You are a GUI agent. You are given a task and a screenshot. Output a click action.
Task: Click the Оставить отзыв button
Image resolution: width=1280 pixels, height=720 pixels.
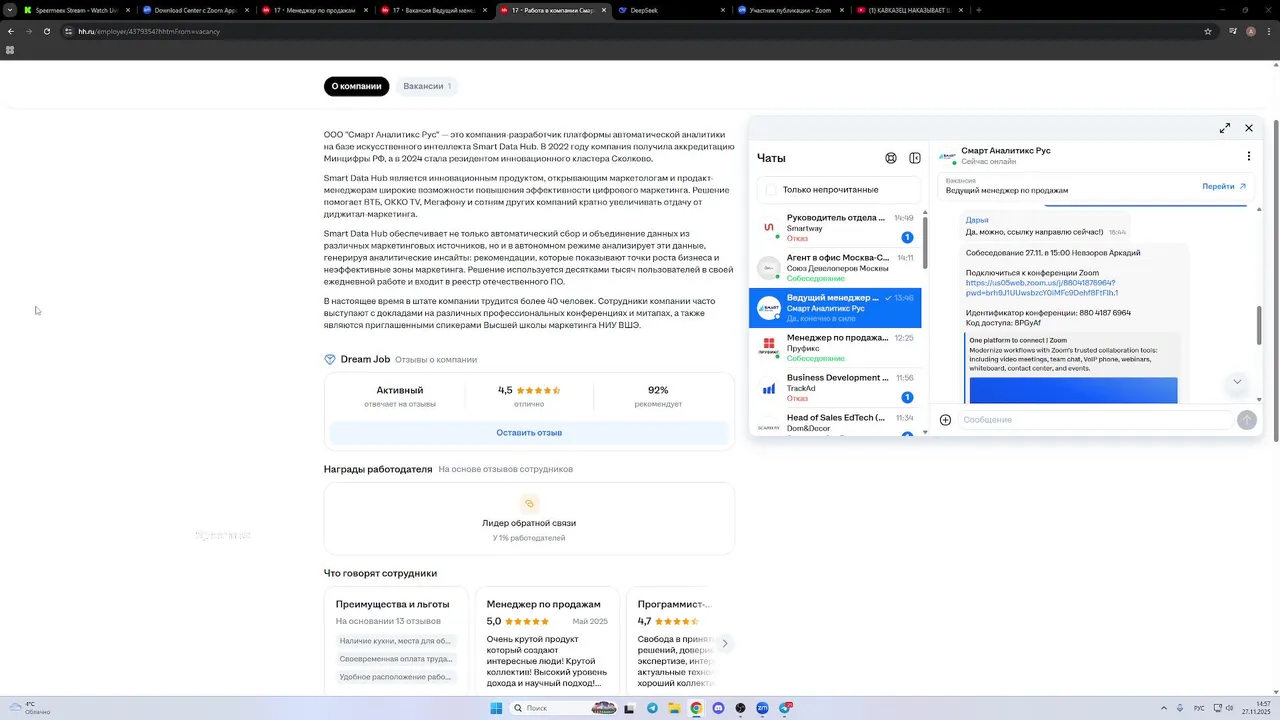(x=529, y=433)
